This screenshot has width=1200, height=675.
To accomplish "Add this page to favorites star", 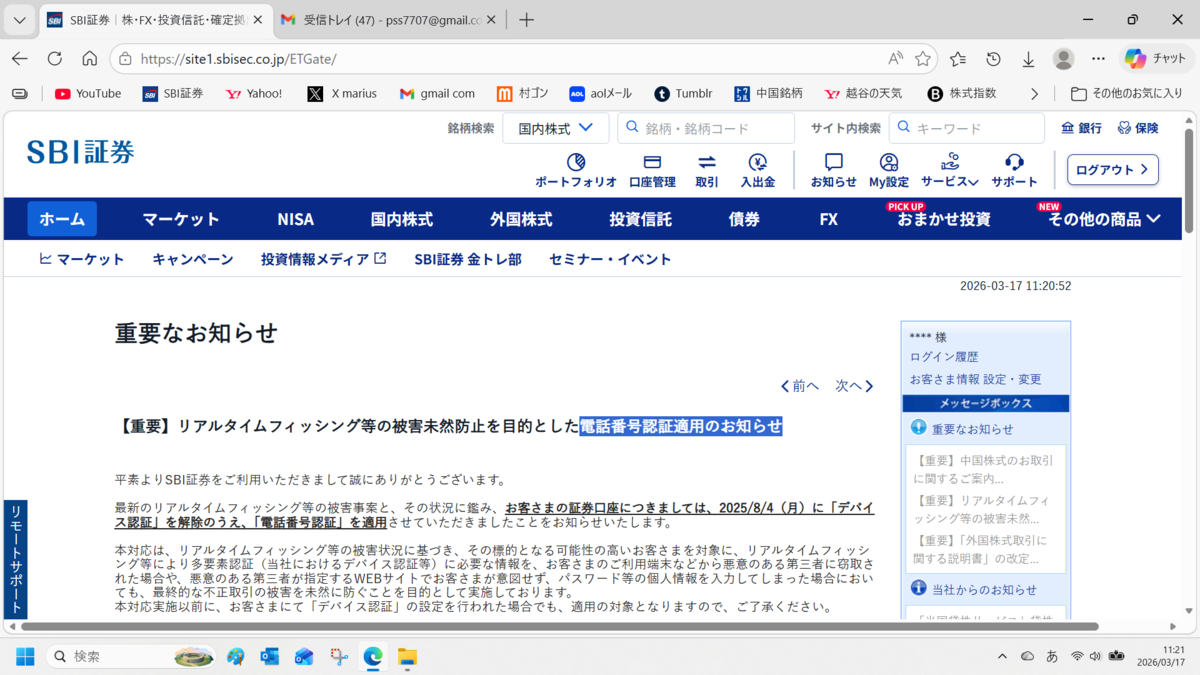I will [923, 59].
